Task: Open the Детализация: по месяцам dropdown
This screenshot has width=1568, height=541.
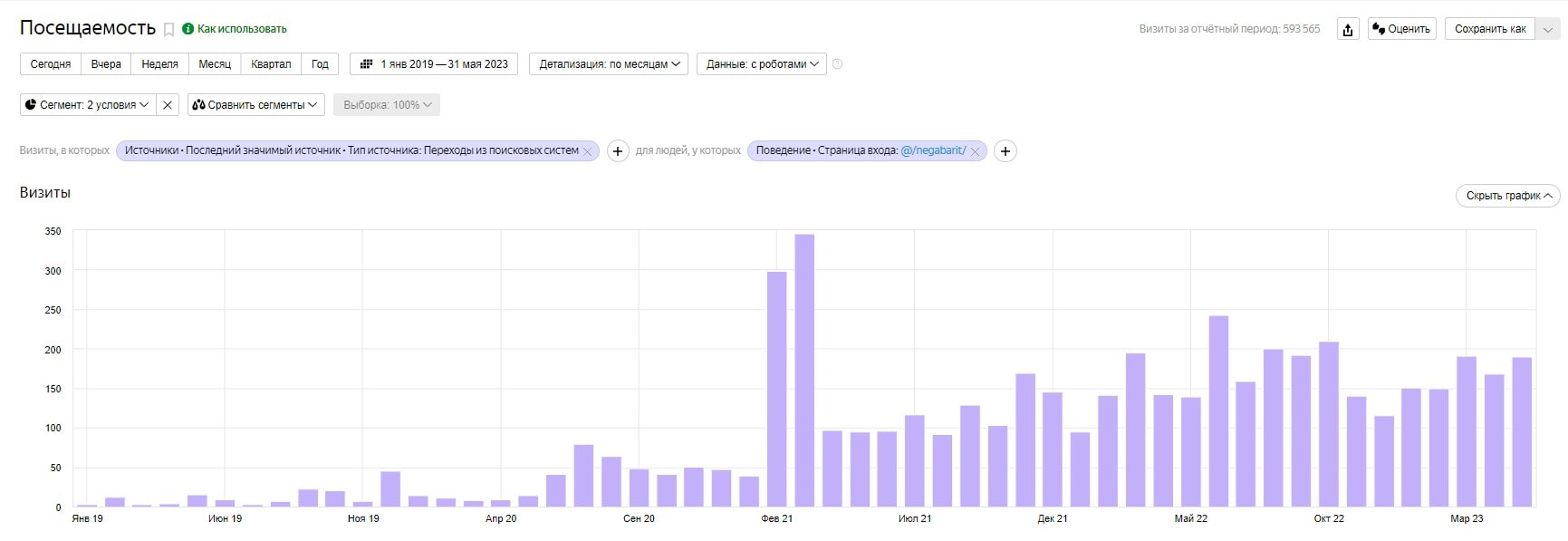Action: point(609,64)
